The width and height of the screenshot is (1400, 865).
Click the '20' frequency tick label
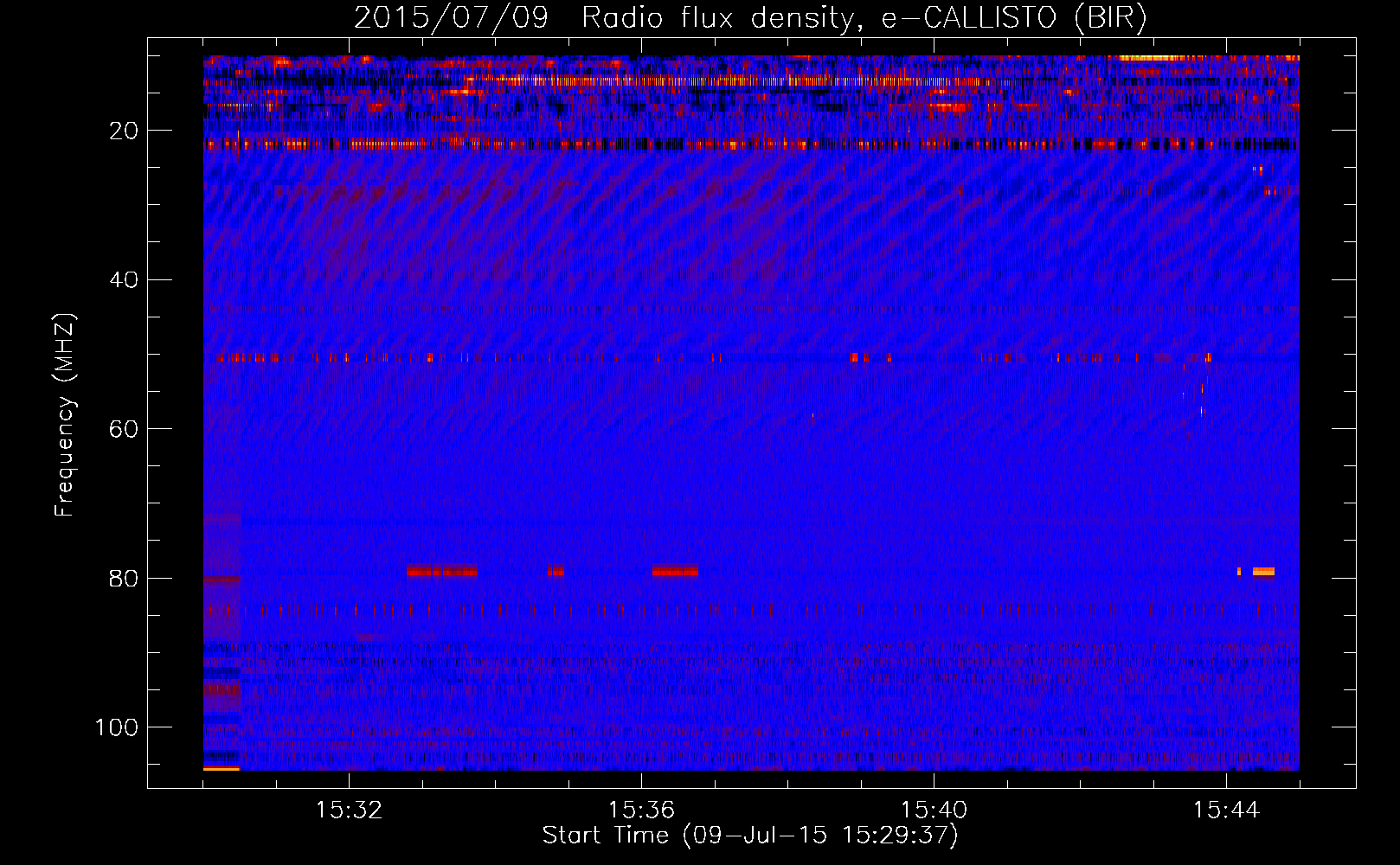pos(124,131)
